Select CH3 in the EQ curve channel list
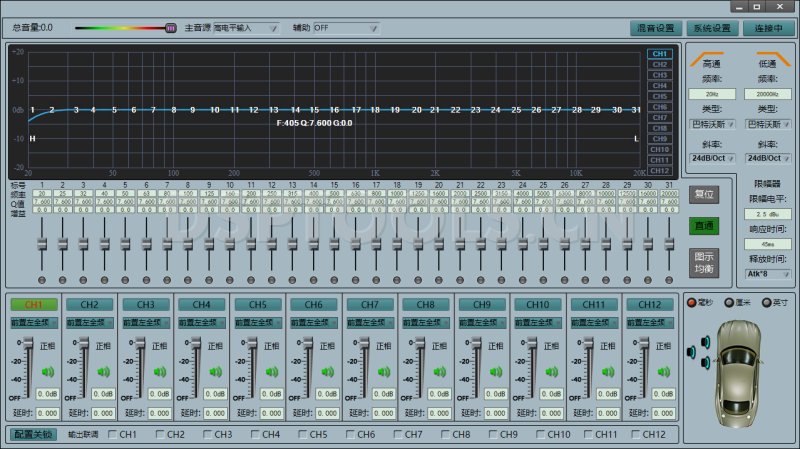This screenshot has width=800, height=449. click(x=659, y=75)
